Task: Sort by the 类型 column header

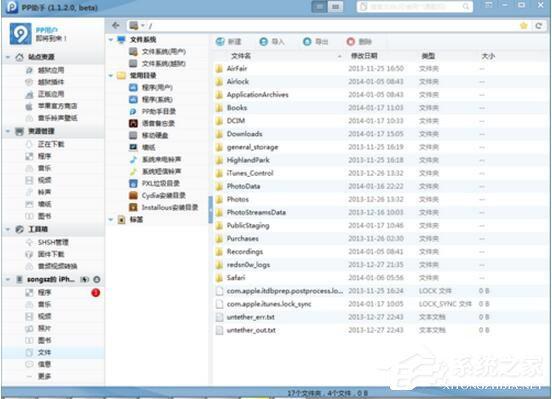Action: (x=428, y=56)
